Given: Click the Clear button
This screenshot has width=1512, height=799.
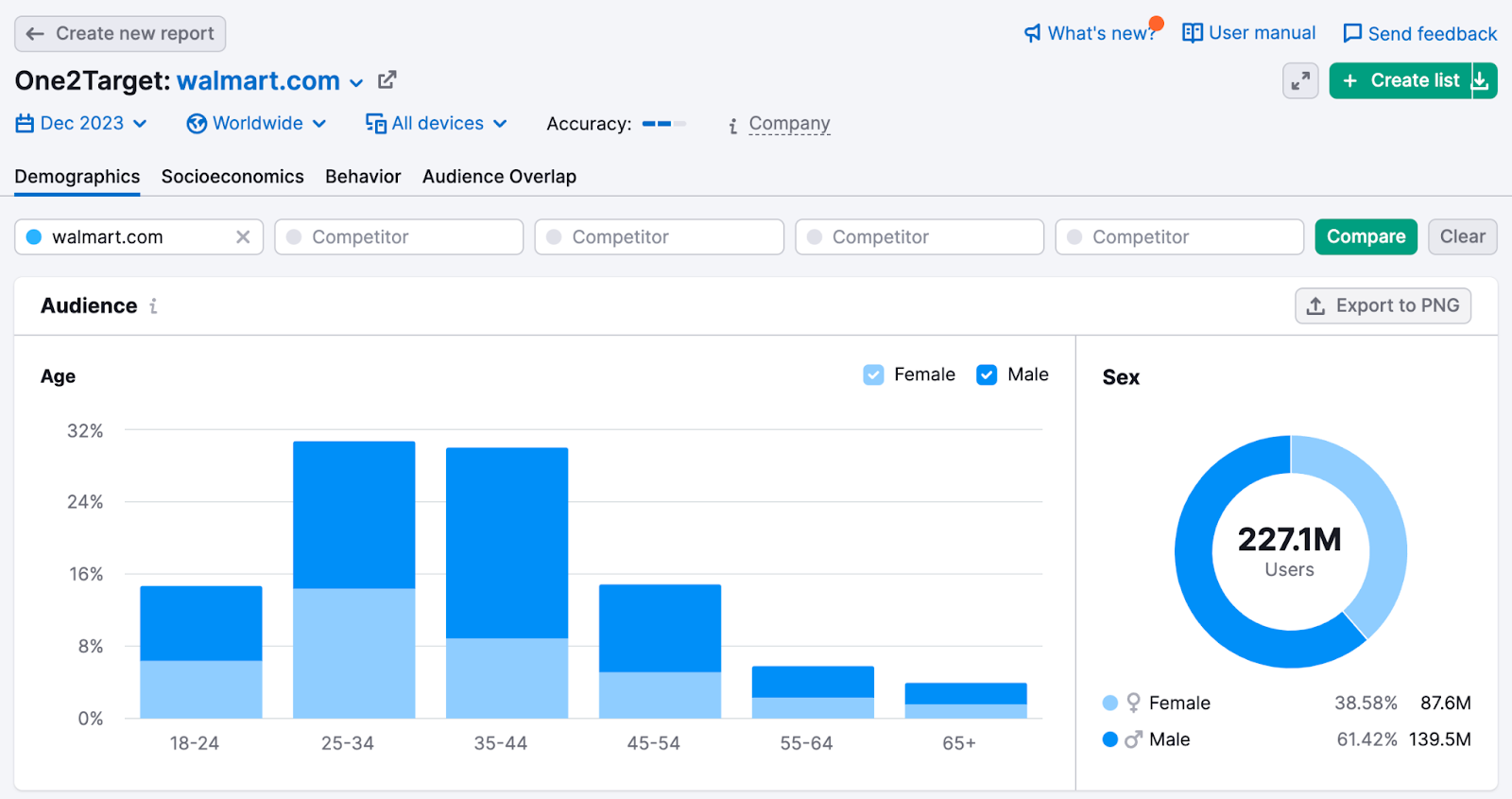Looking at the screenshot, I should pos(1462,237).
